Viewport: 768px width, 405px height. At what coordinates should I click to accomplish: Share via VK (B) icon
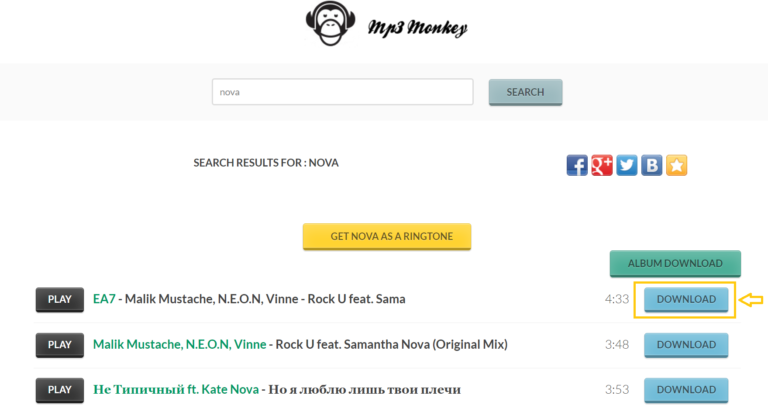click(x=652, y=166)
